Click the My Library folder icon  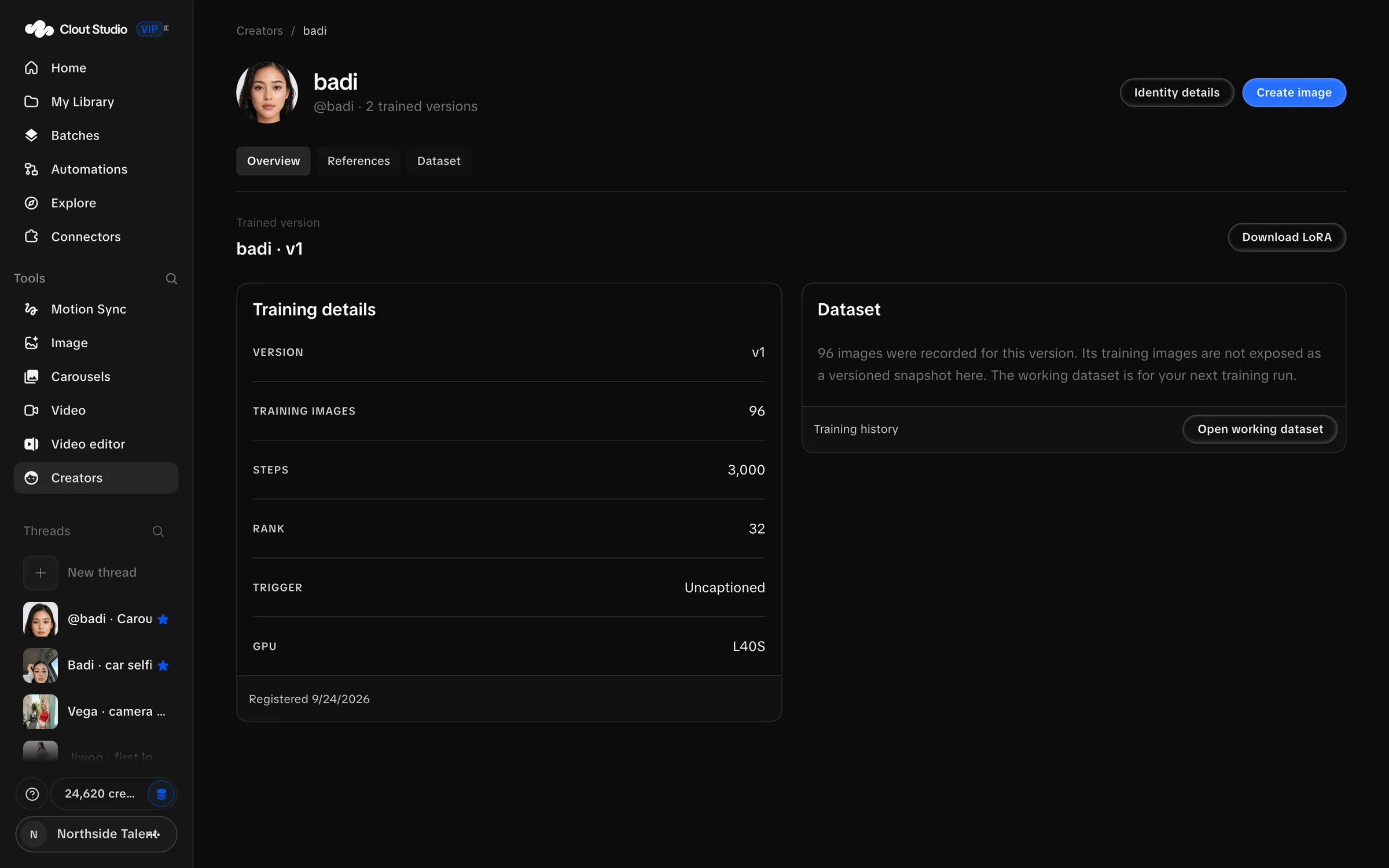tap(31, 101)
